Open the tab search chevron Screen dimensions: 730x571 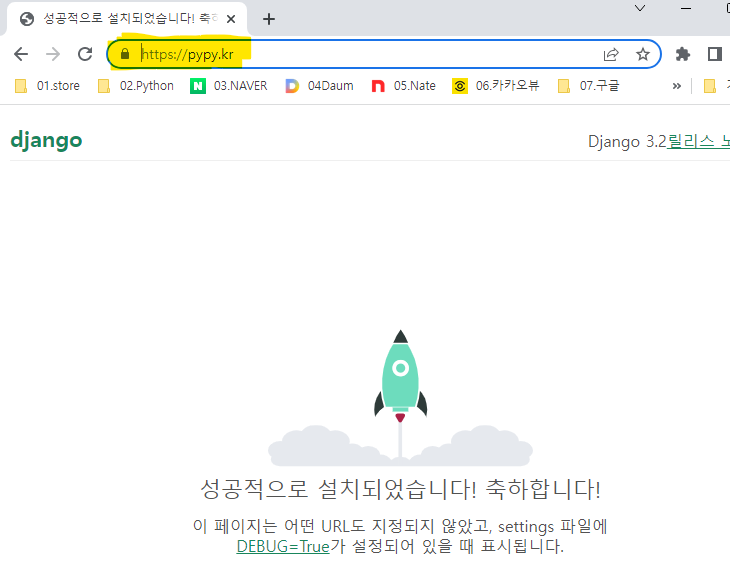tap(640, 8)
